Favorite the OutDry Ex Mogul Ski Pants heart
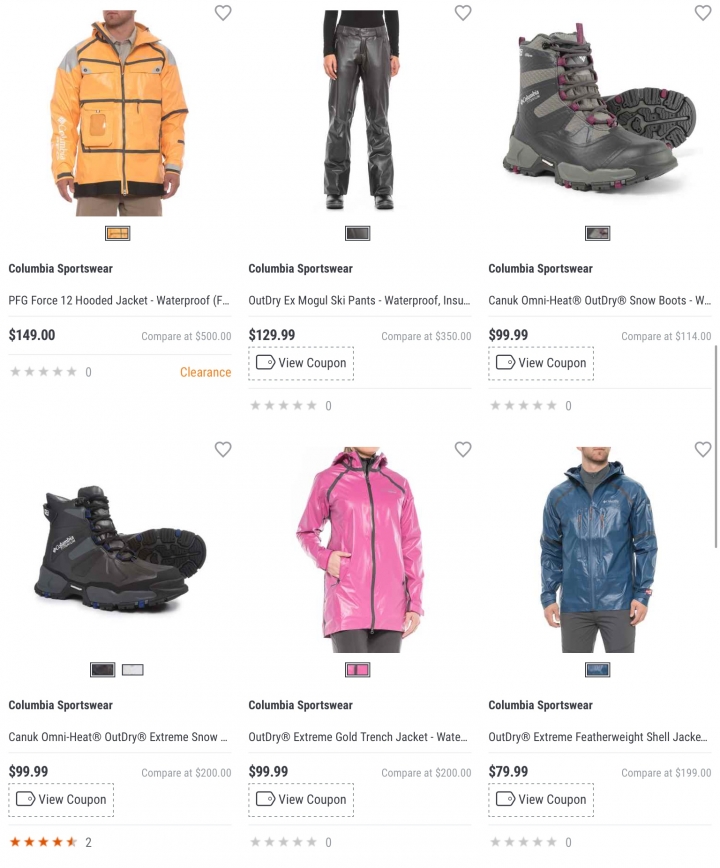Viewport: 720px width, 868px height. pyautogui.click(x=463, y=13)
